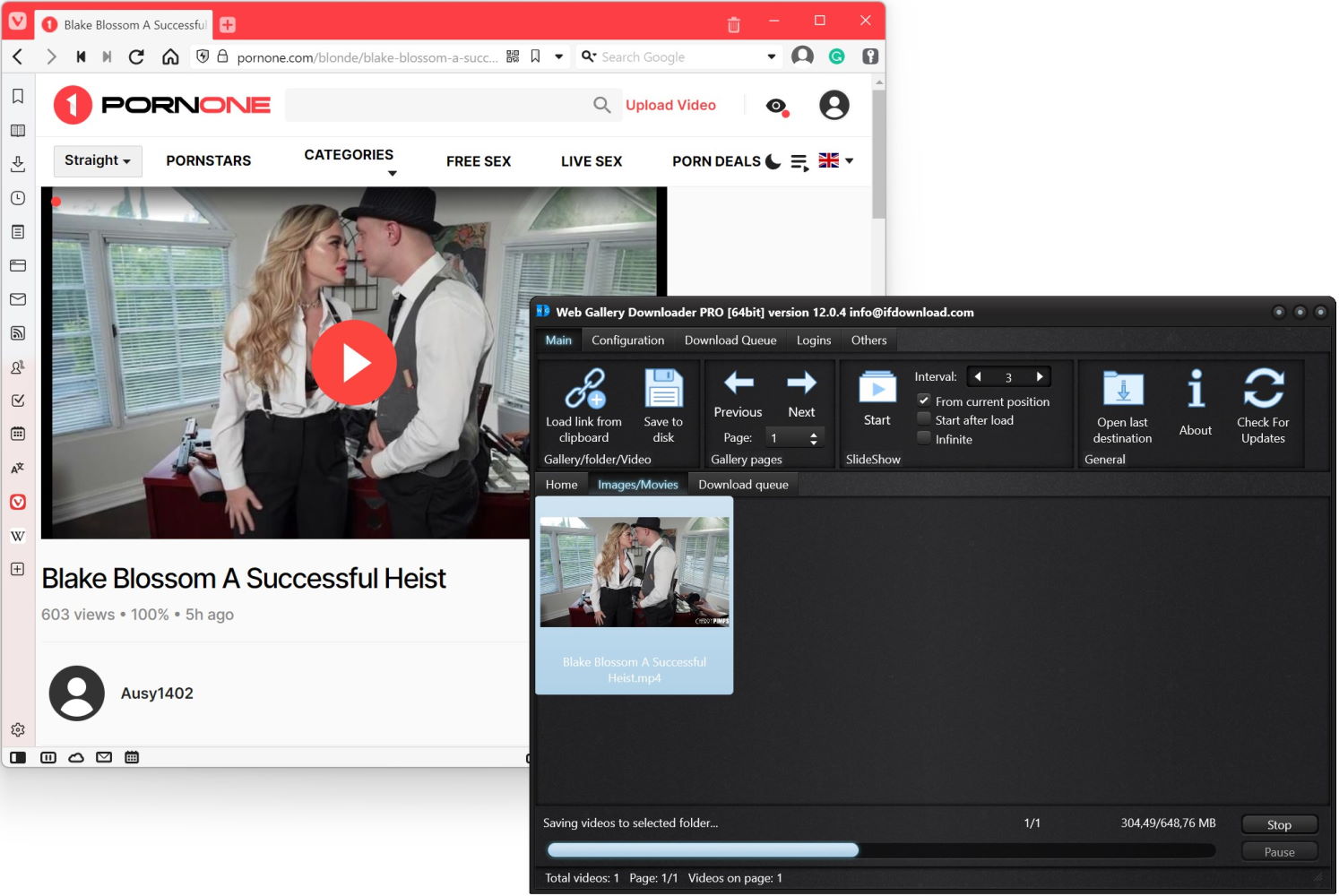Viewport: 1339px width, 896px height.
Task: Open the tracker blocker shield icon
Action: pyautogui.click(x=203, y=56)
